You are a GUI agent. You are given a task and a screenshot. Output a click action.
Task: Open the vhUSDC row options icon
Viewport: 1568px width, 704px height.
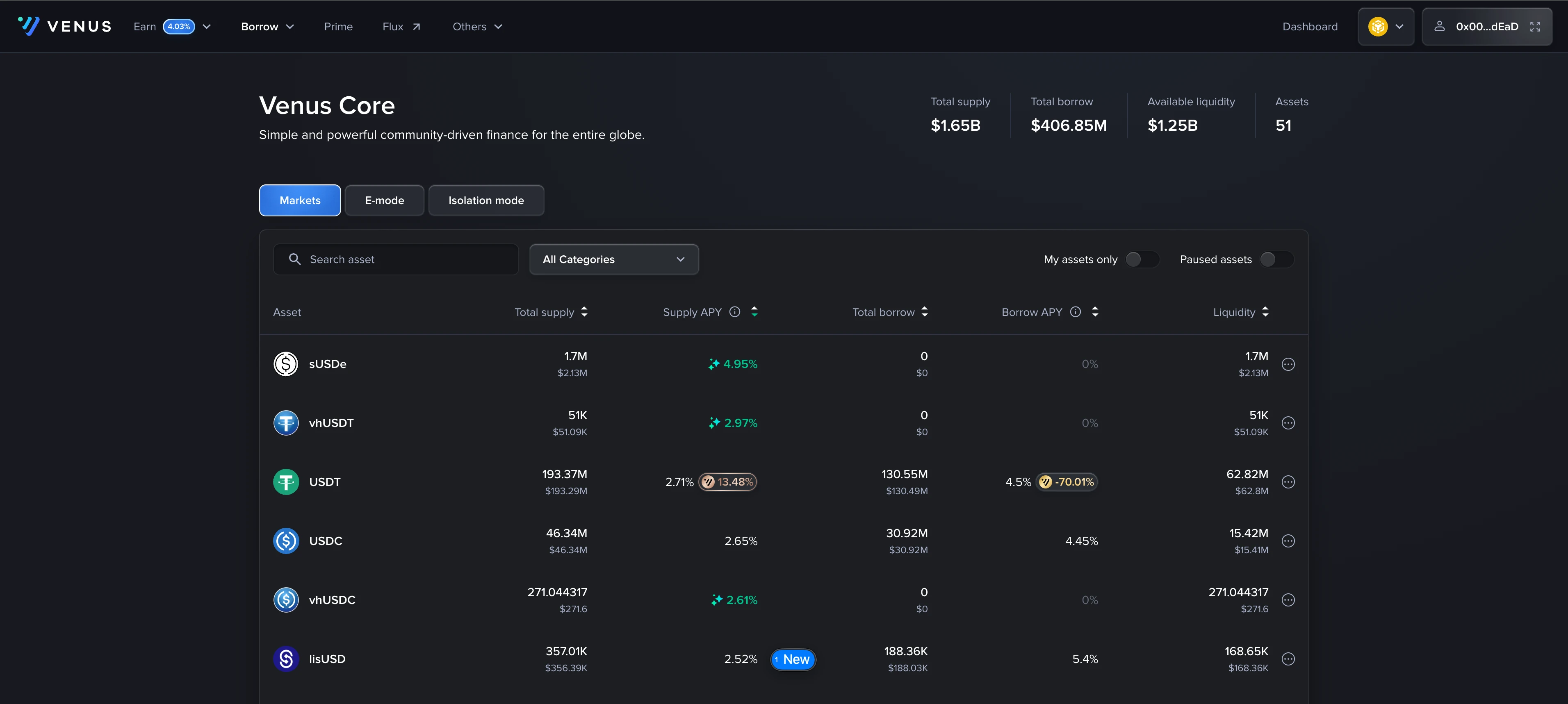pos(1288,600)
